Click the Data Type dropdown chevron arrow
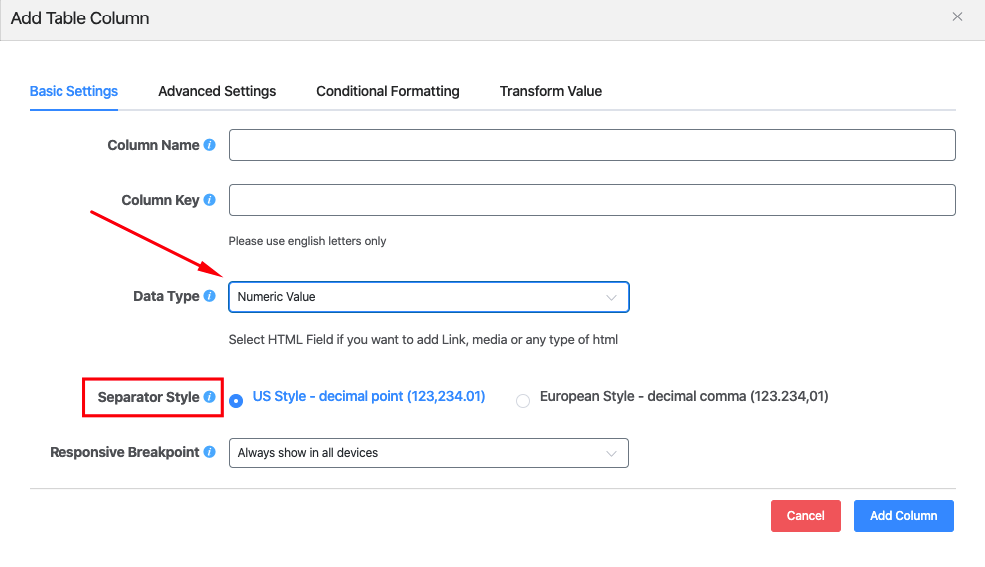This screenshot has height=567, width=985. [x=612, y=297]
